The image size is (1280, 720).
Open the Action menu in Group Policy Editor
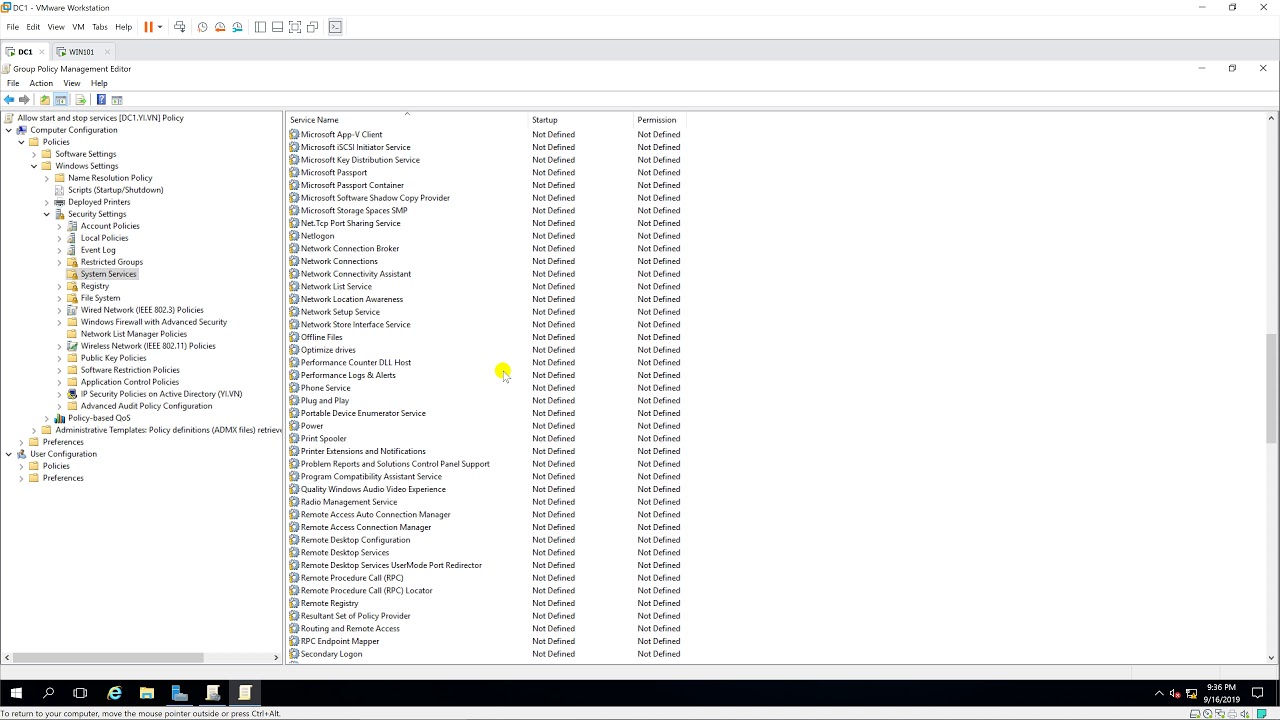point(41,83)
